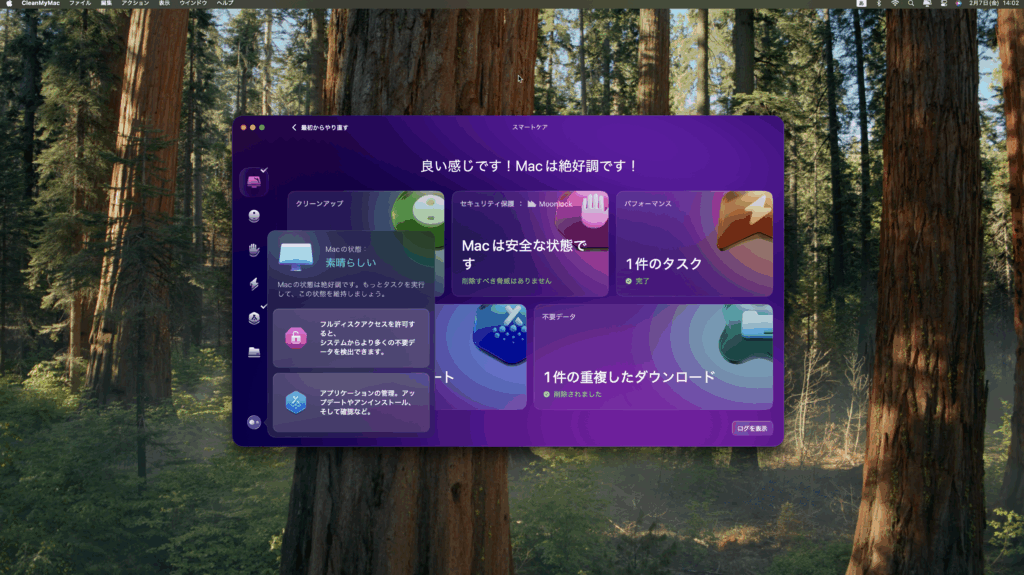Click the Mac status monitor icon
This screenshot has width=1024, height=575.
pos(296,256)
